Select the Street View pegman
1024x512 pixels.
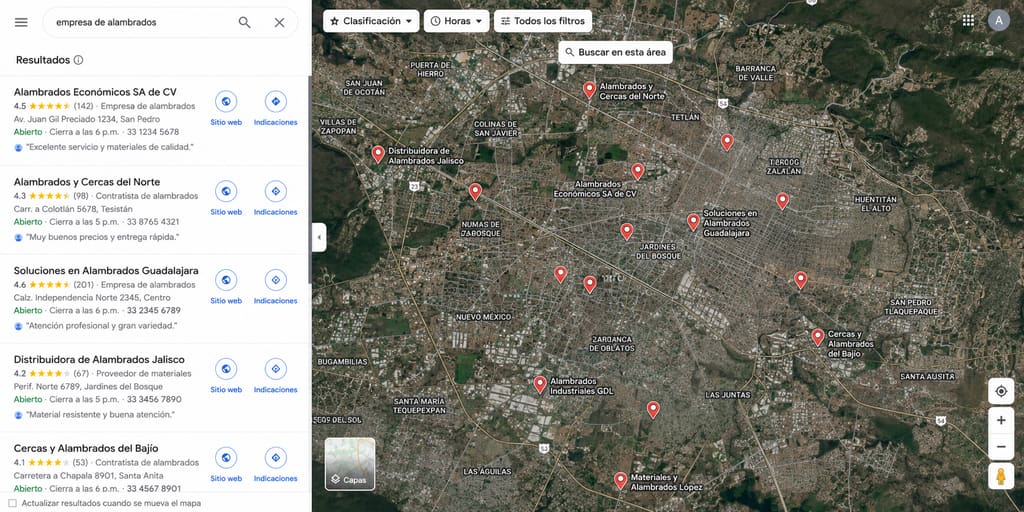(1001, 476)
